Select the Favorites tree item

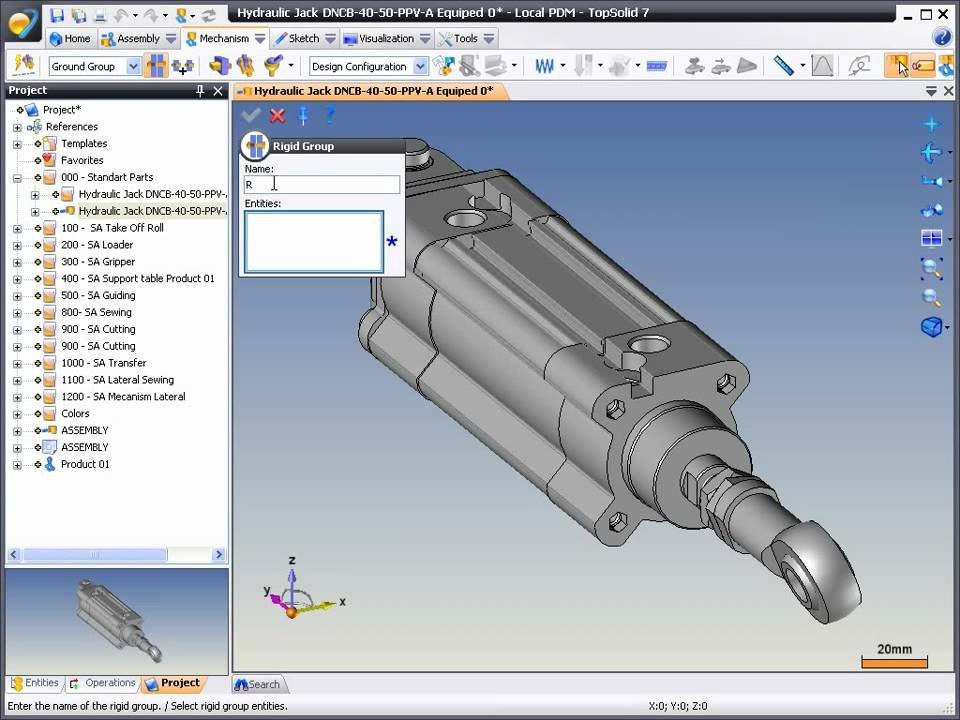coord(82,160)
